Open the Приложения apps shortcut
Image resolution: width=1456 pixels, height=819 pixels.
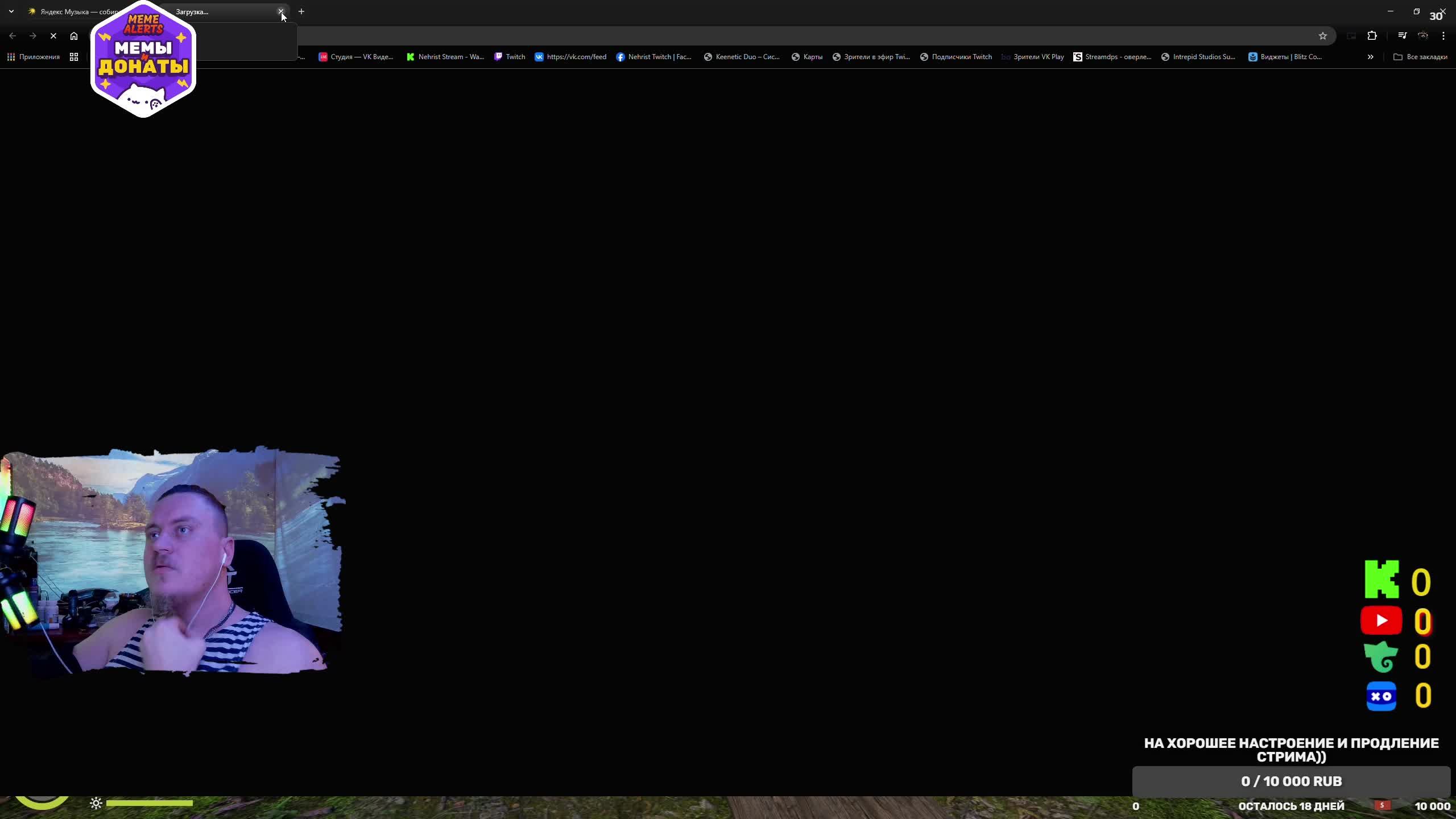click(x=34, y=57)
